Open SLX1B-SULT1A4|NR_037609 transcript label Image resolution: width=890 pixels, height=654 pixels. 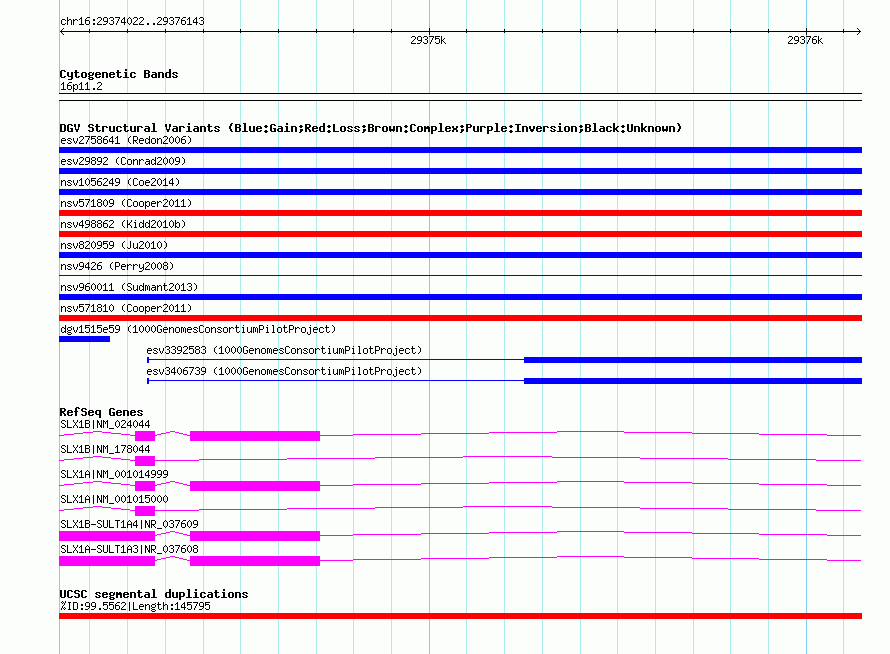(129, 525)
